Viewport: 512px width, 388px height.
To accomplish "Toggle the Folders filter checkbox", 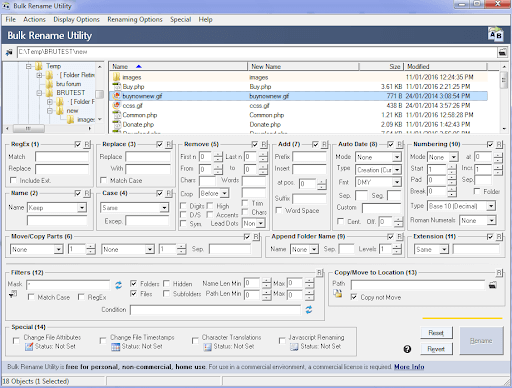I will coord(134,283).
